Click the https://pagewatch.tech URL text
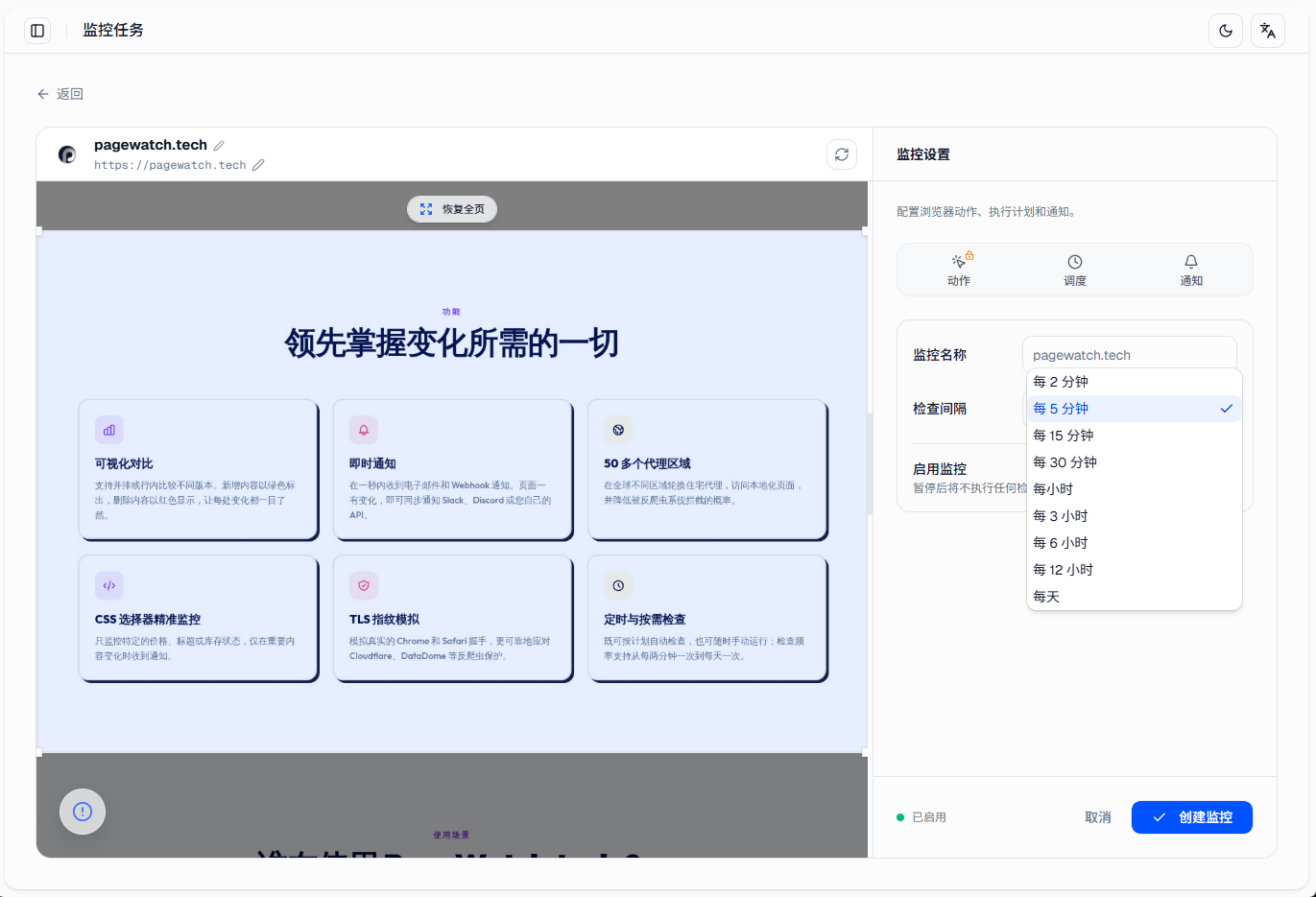This screenshot has width=1316, height=897. (170, 165)
